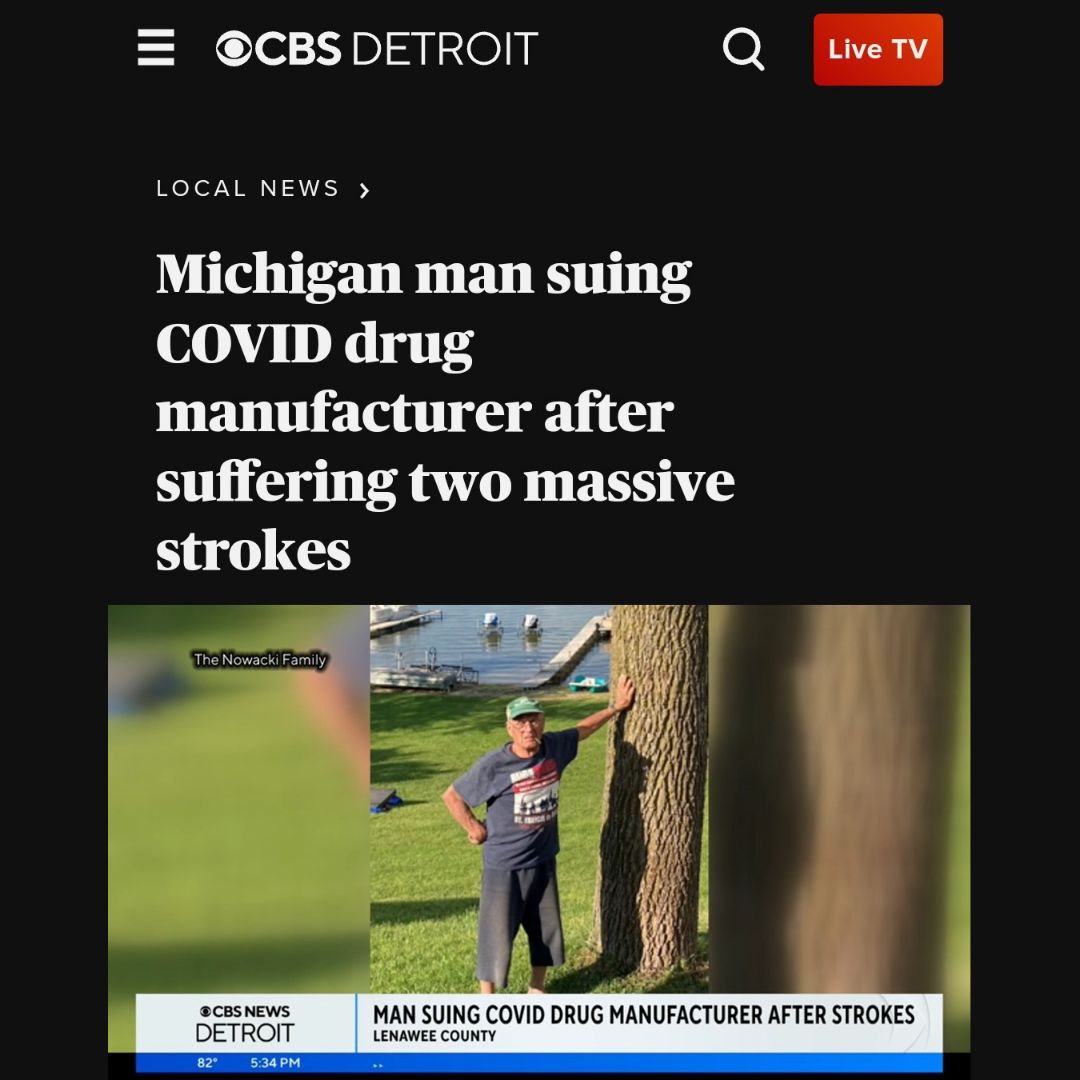Click the CBS eye logo
Image resolution: width=1080 pixels, height=1080 pixels.
coord(234,49)
